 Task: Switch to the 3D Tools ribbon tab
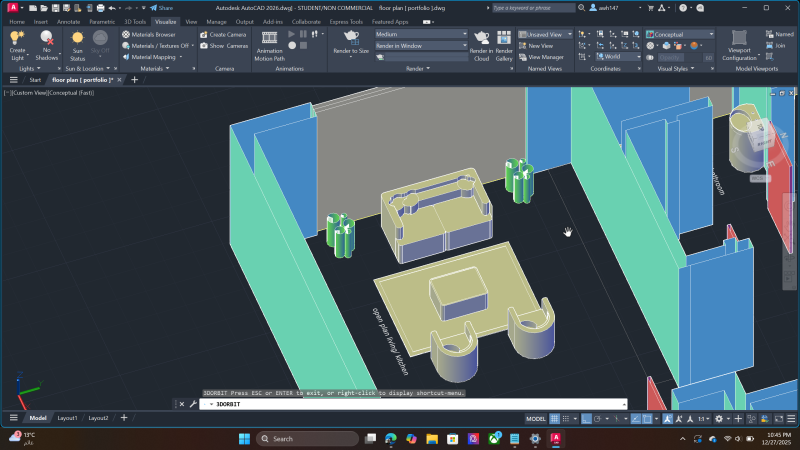[x=134, y=20]
